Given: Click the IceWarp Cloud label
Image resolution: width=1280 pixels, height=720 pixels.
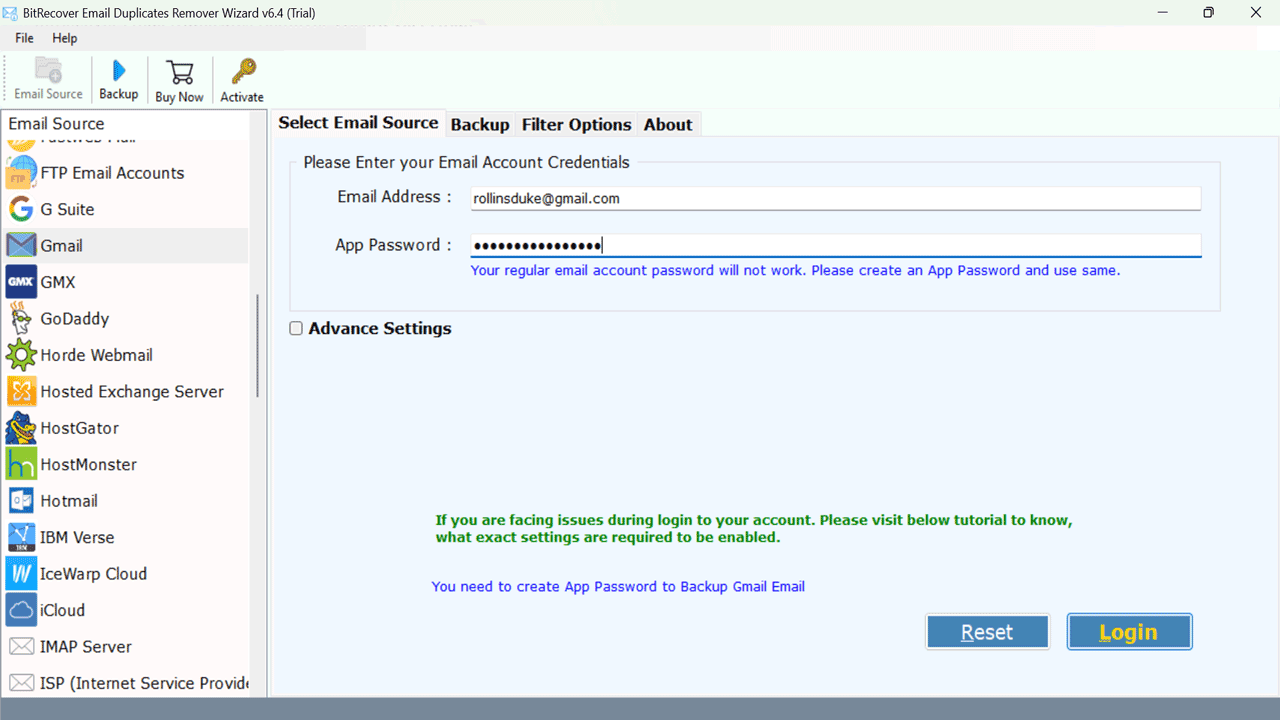Looking at the screenshot, I should click(93, 574).
